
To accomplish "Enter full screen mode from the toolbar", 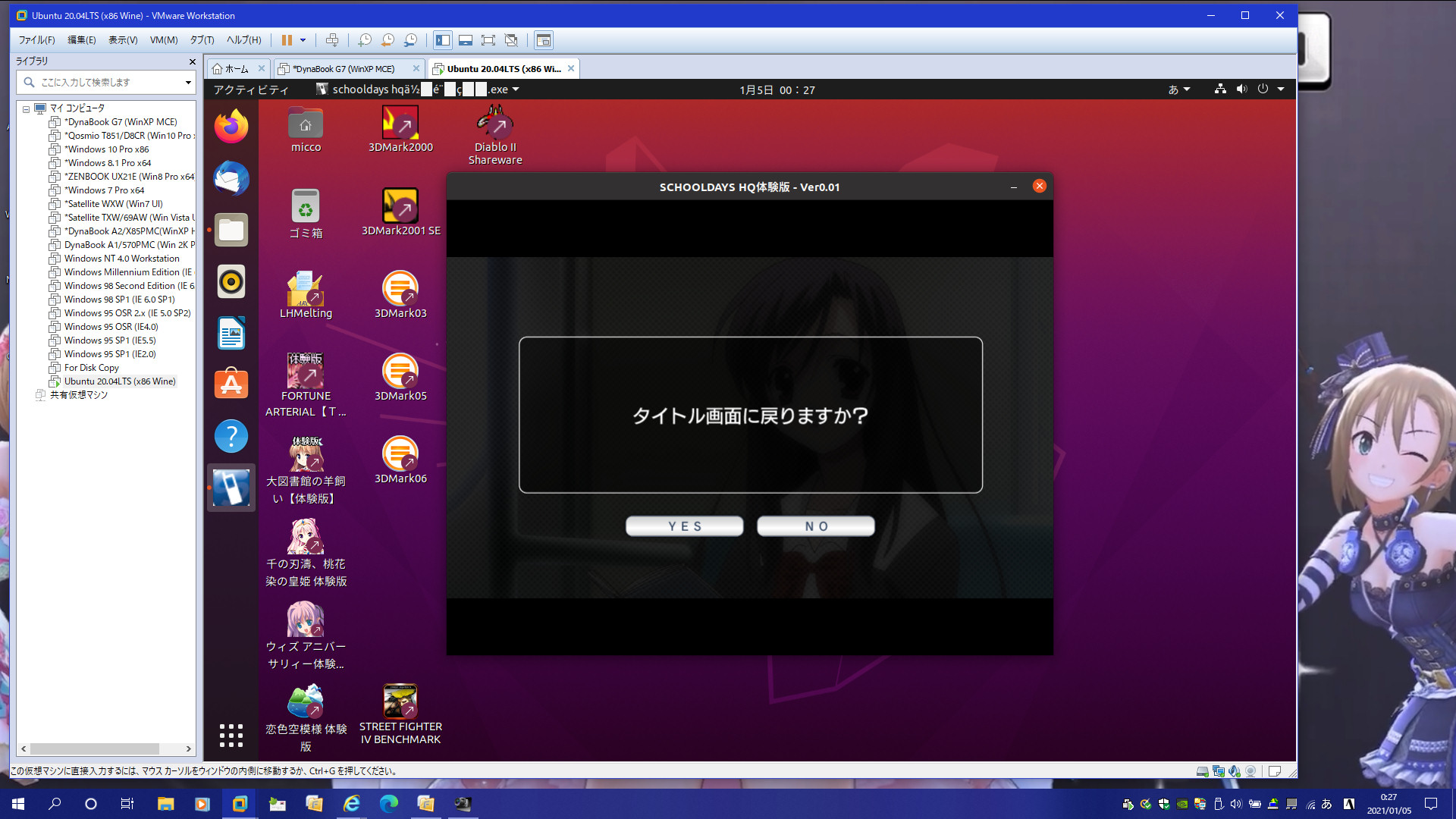I will (x=488, y=40).
